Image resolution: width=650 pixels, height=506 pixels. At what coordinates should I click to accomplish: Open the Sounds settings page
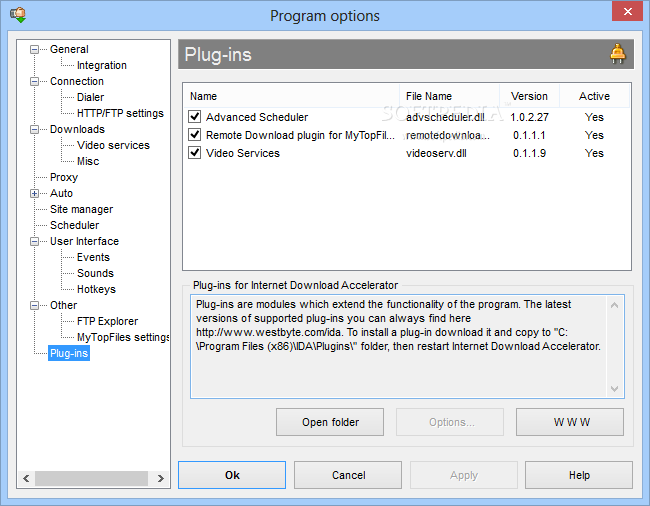point(95,274)
